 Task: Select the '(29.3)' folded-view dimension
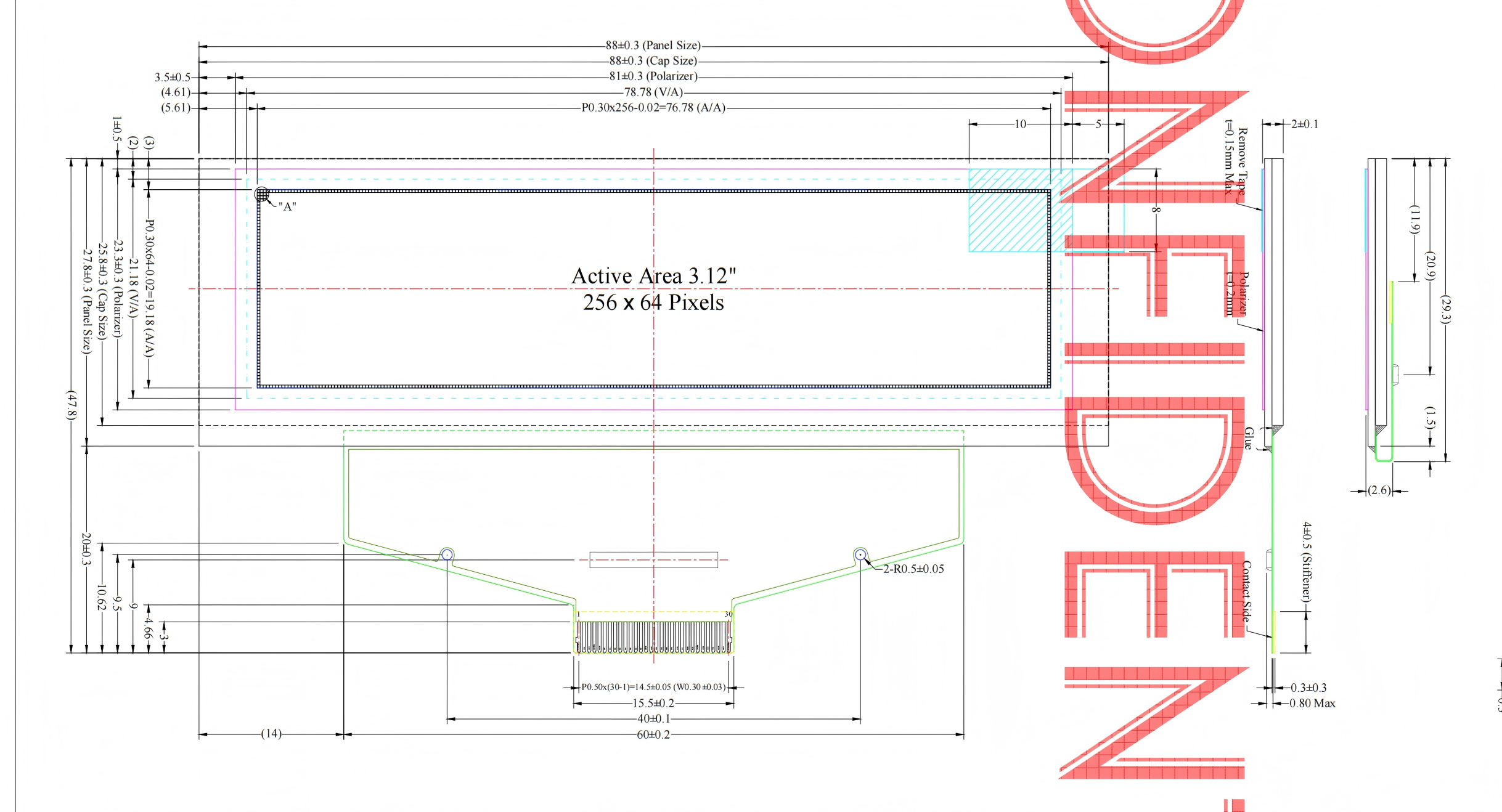1446,310
